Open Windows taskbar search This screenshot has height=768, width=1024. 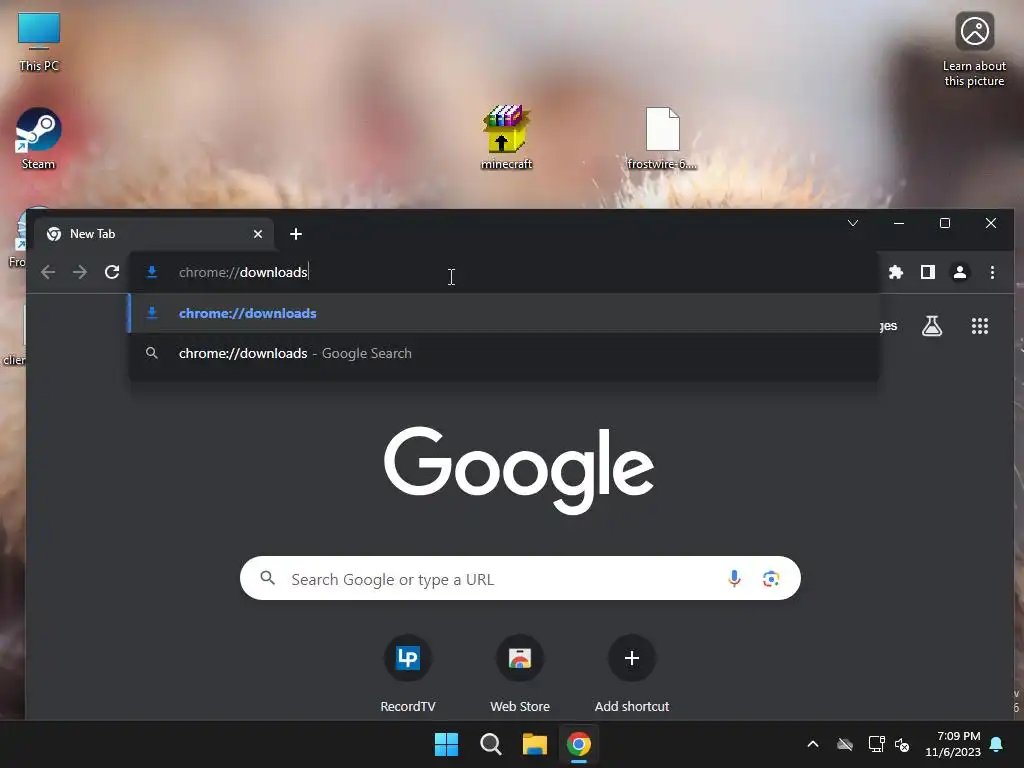pyautogui.click(x=490, y=744)
